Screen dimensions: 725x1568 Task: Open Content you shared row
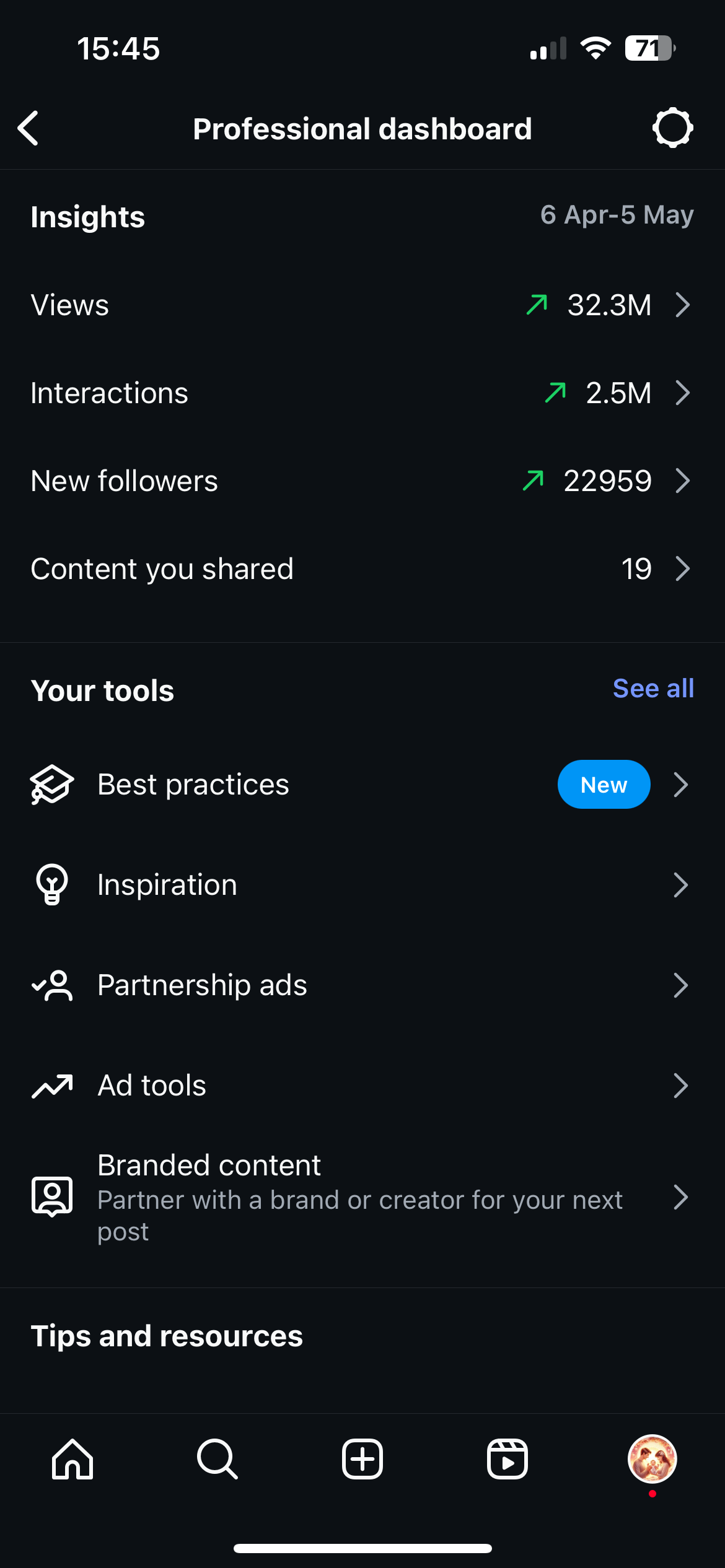362,568
